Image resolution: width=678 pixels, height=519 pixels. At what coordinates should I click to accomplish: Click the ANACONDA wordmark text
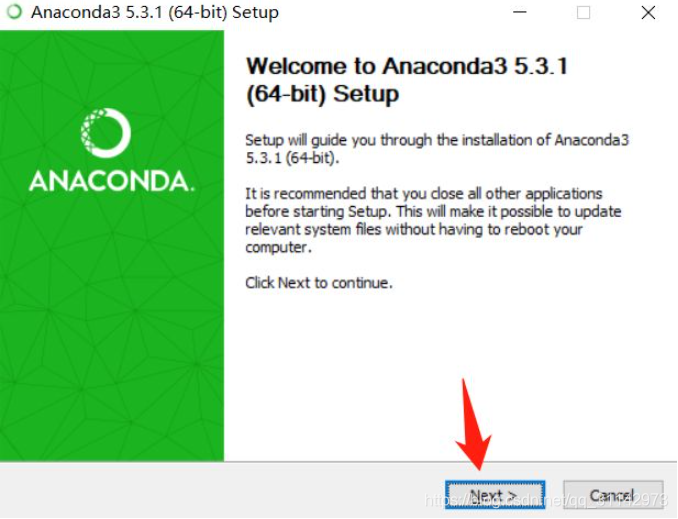tap(112, 181)
